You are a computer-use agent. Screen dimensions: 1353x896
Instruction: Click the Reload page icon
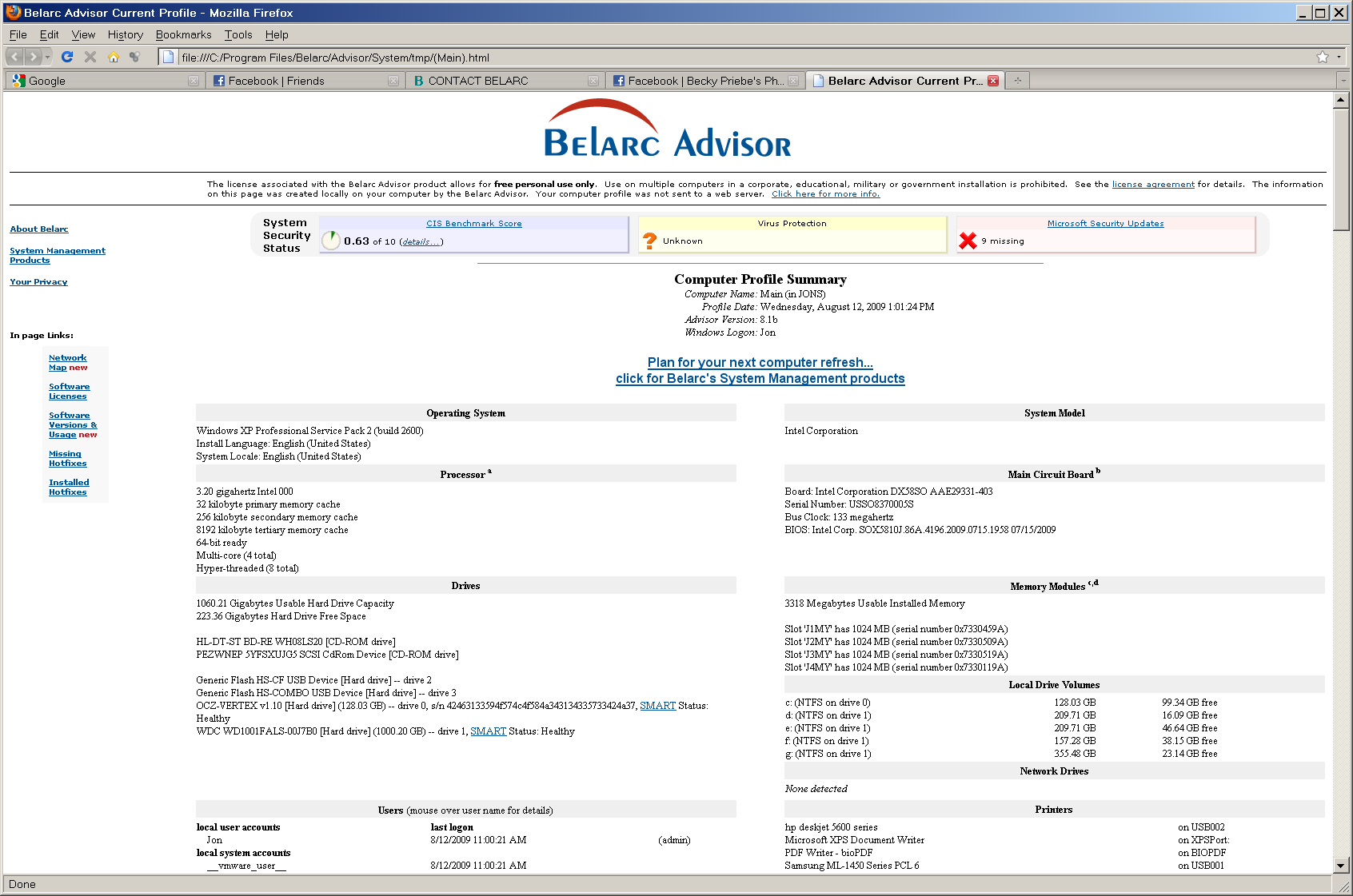pyautogui.click(x=66, y=57)
